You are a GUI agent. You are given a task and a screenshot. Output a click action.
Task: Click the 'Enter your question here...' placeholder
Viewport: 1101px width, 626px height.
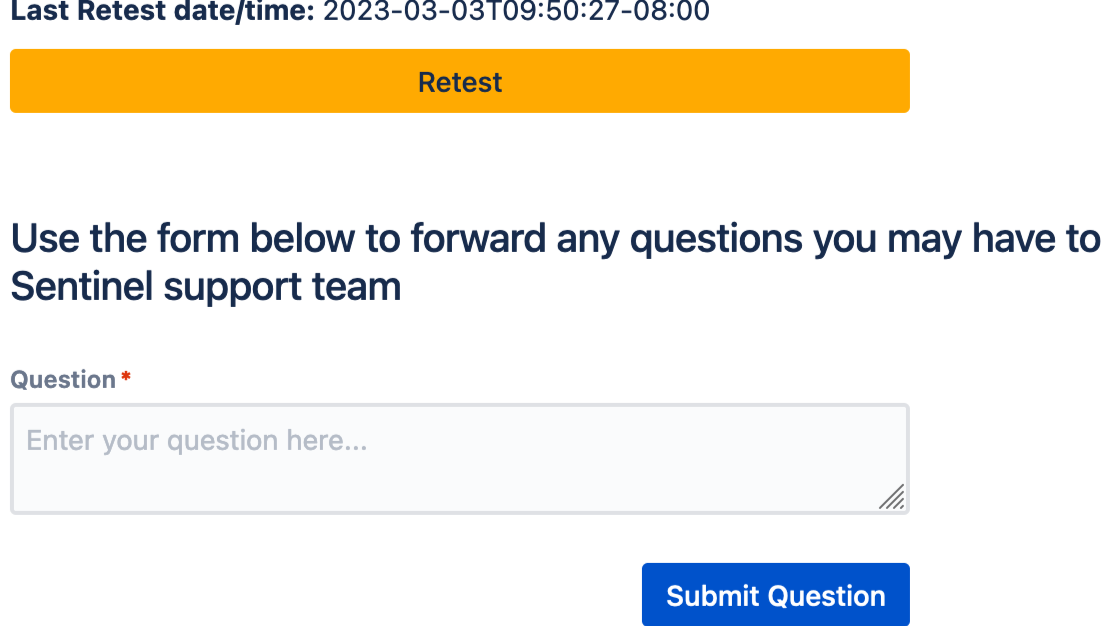pyautogui.click(x=197, y=440)
